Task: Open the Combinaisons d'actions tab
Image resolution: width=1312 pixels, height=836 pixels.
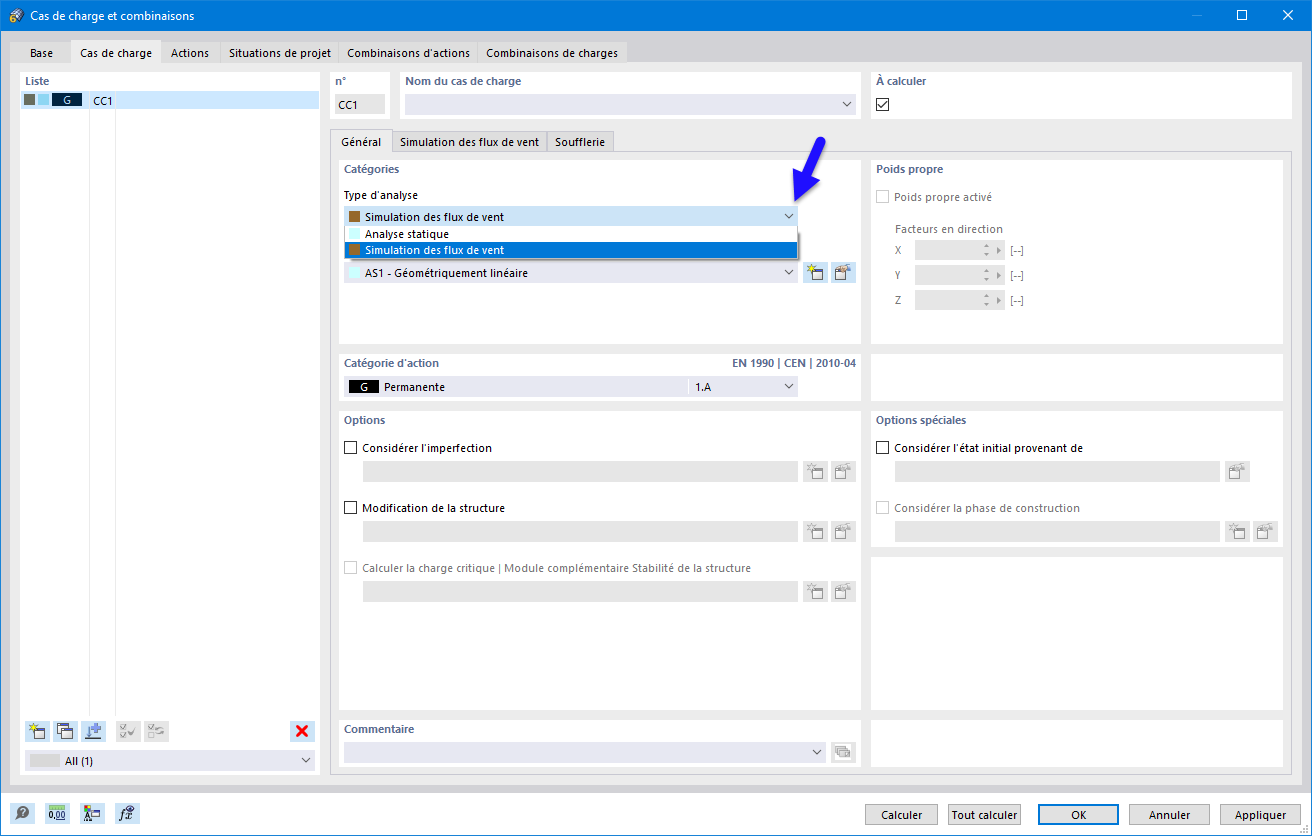Action: [408, 53]
